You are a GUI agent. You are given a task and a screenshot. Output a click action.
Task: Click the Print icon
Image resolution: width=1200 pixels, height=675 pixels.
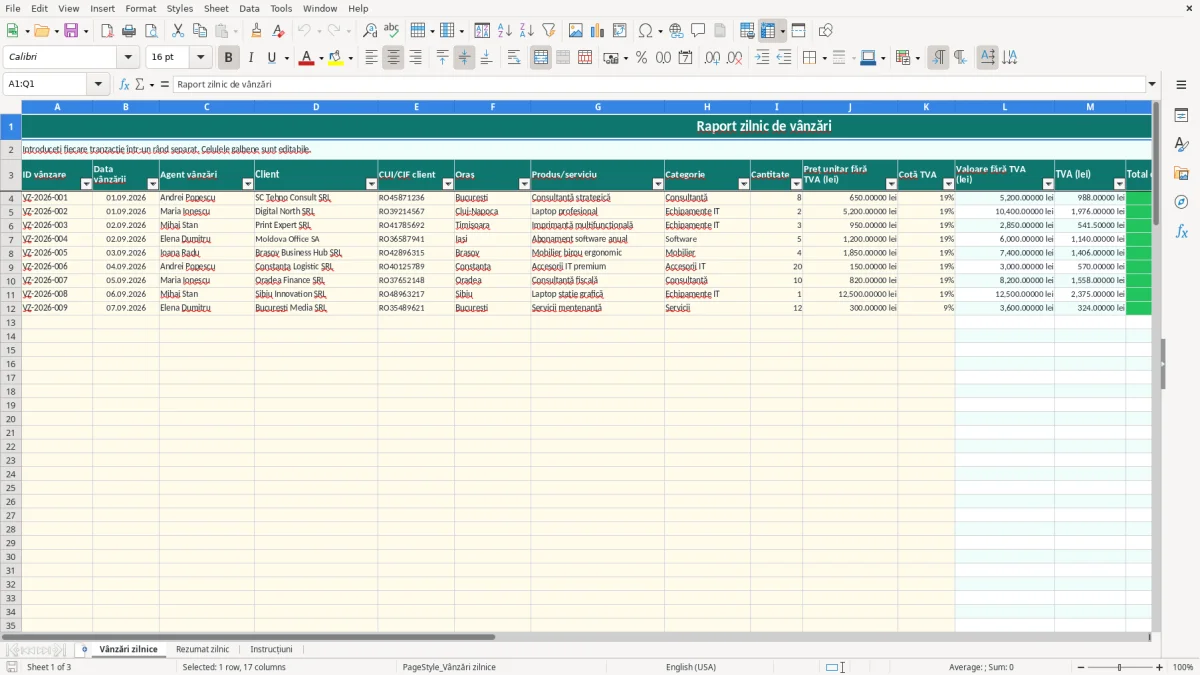coord(129,31)
